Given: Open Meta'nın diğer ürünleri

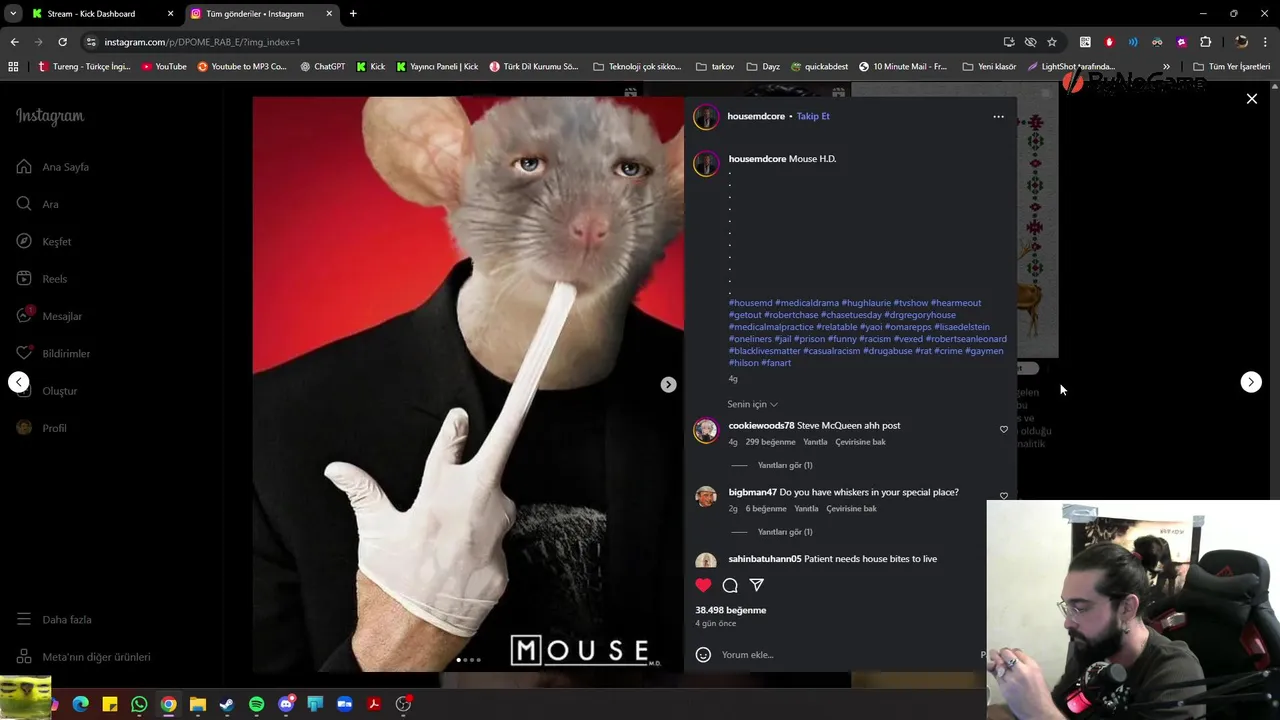Looking at the screenshot, I should (83, 657).
